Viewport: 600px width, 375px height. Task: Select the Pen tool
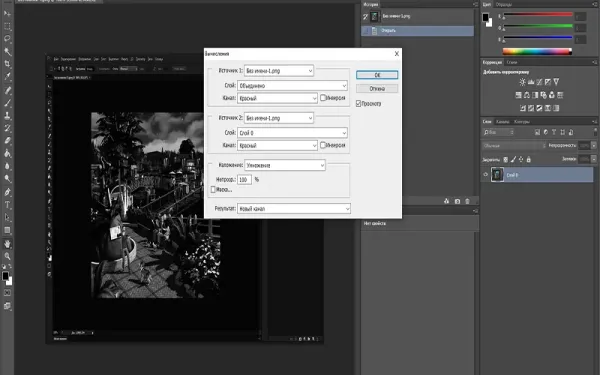[x=7, y=192]
